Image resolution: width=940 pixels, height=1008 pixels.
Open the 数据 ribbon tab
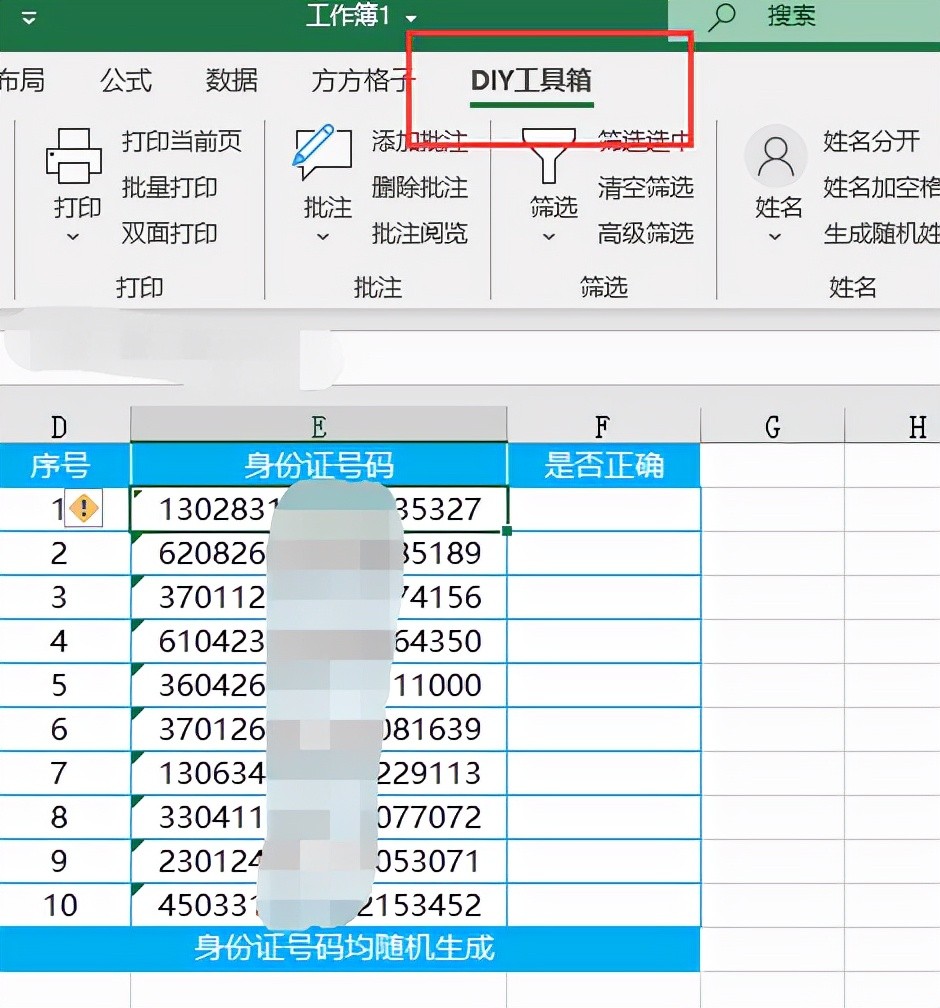(231, 80)
